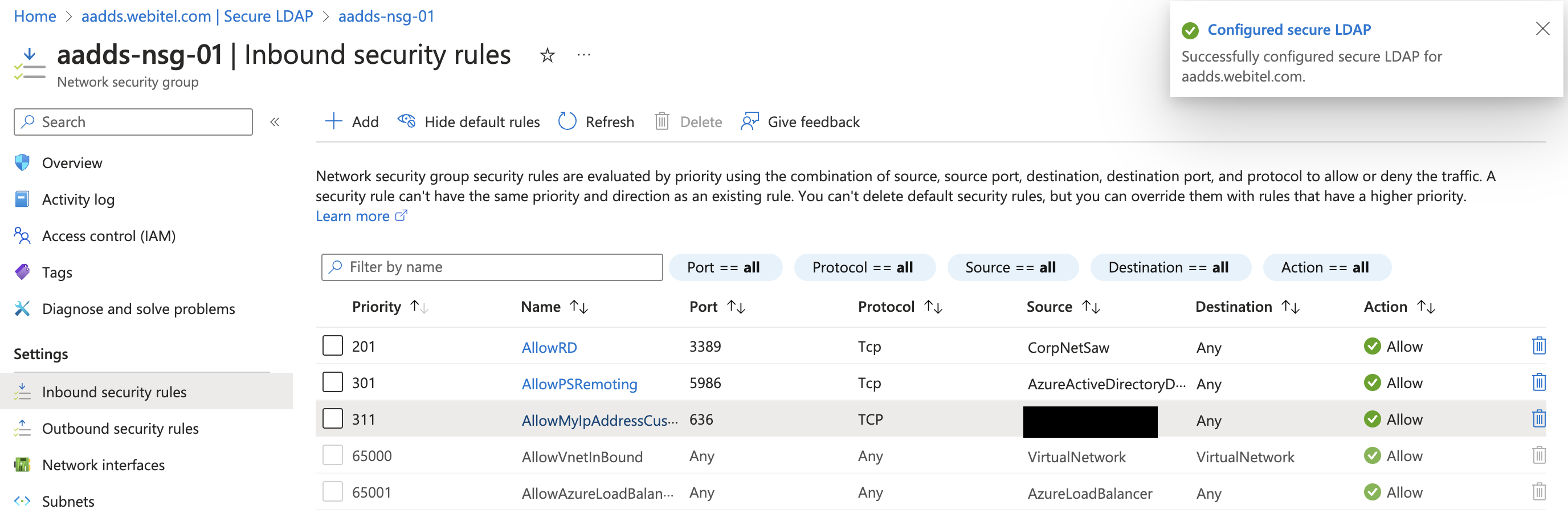
Task: Open Destination == all filter
Action: [1170, 267]
